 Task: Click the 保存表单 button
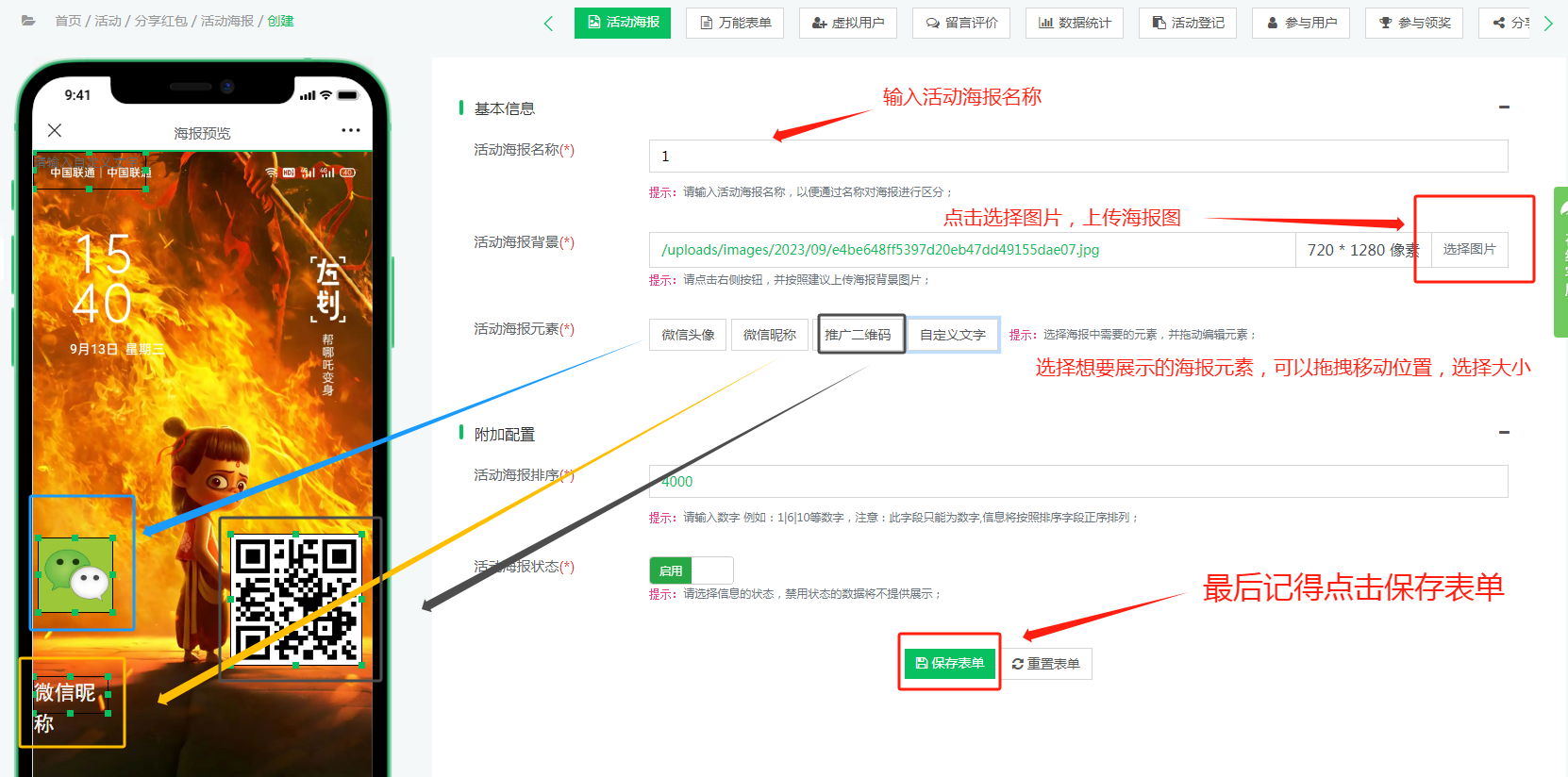tap(949, 664)
